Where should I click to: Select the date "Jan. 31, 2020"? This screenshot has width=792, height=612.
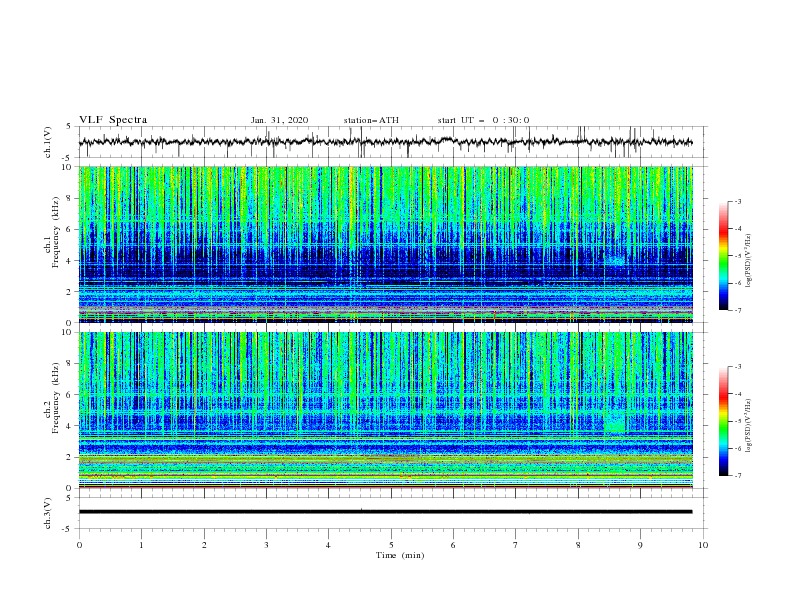[x=279, y=120]
